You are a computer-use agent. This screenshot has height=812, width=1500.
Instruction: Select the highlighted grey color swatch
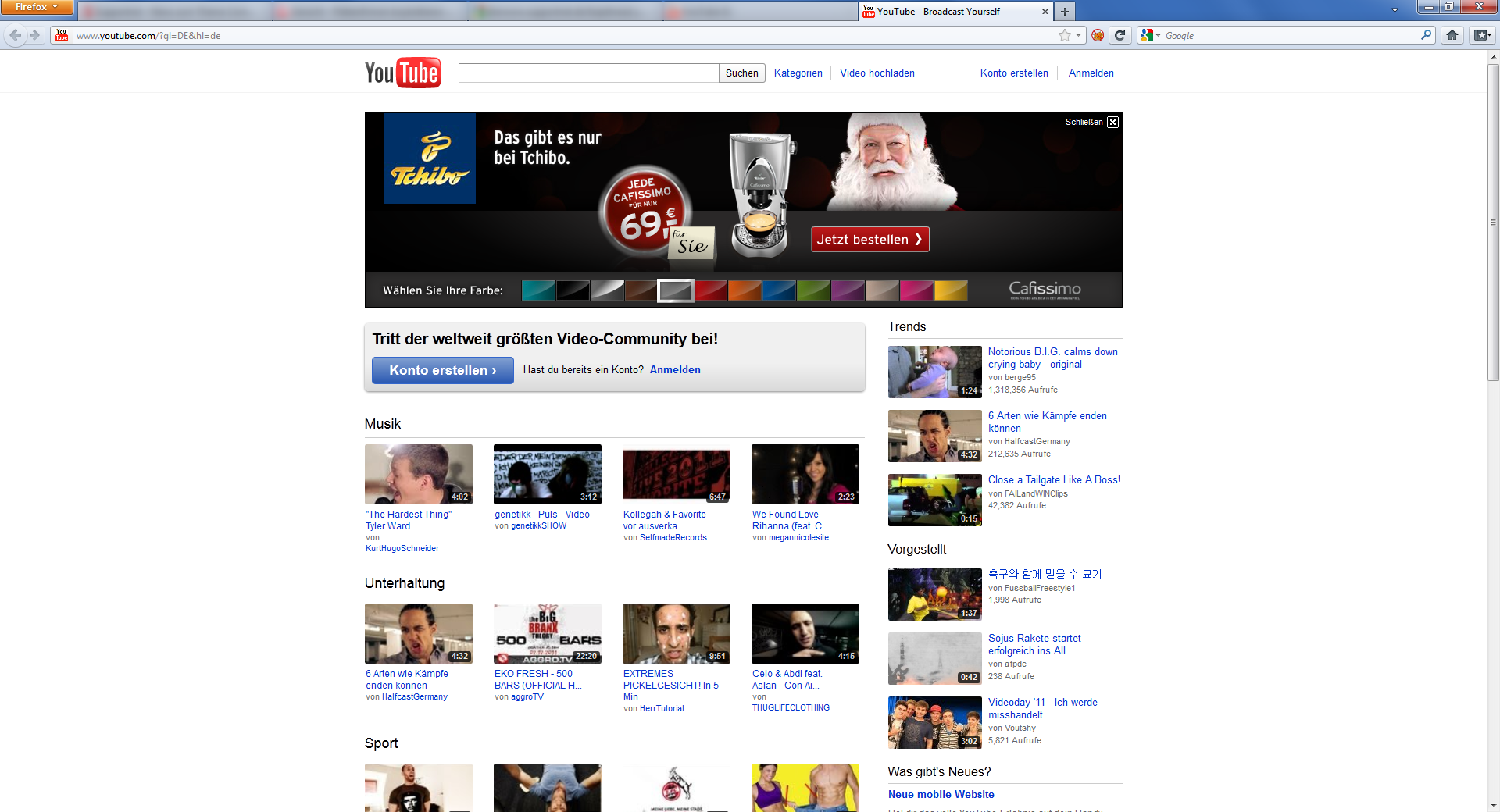point(675,290)
